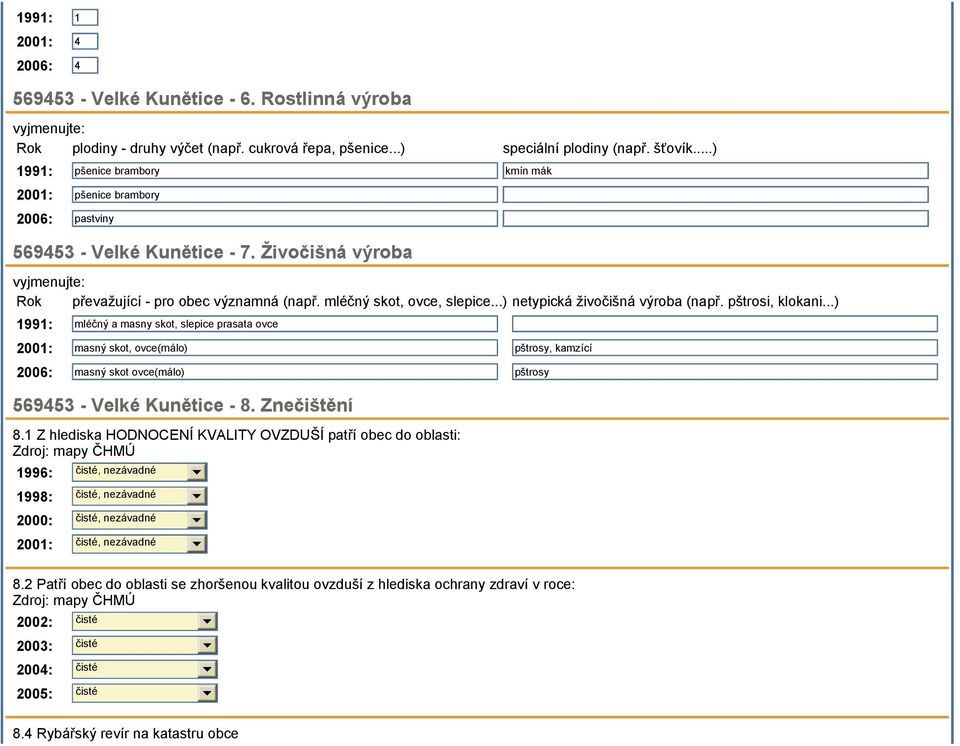
Task: Click the heading 8. Znečištění
Action: click(x=182, y=405)
